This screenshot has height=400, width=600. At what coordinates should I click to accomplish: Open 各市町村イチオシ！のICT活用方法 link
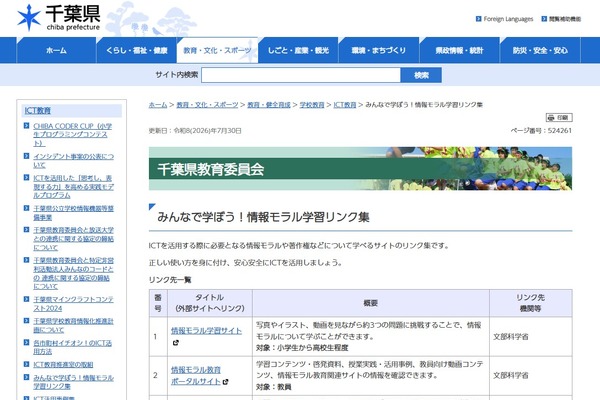tap(73, 347)
